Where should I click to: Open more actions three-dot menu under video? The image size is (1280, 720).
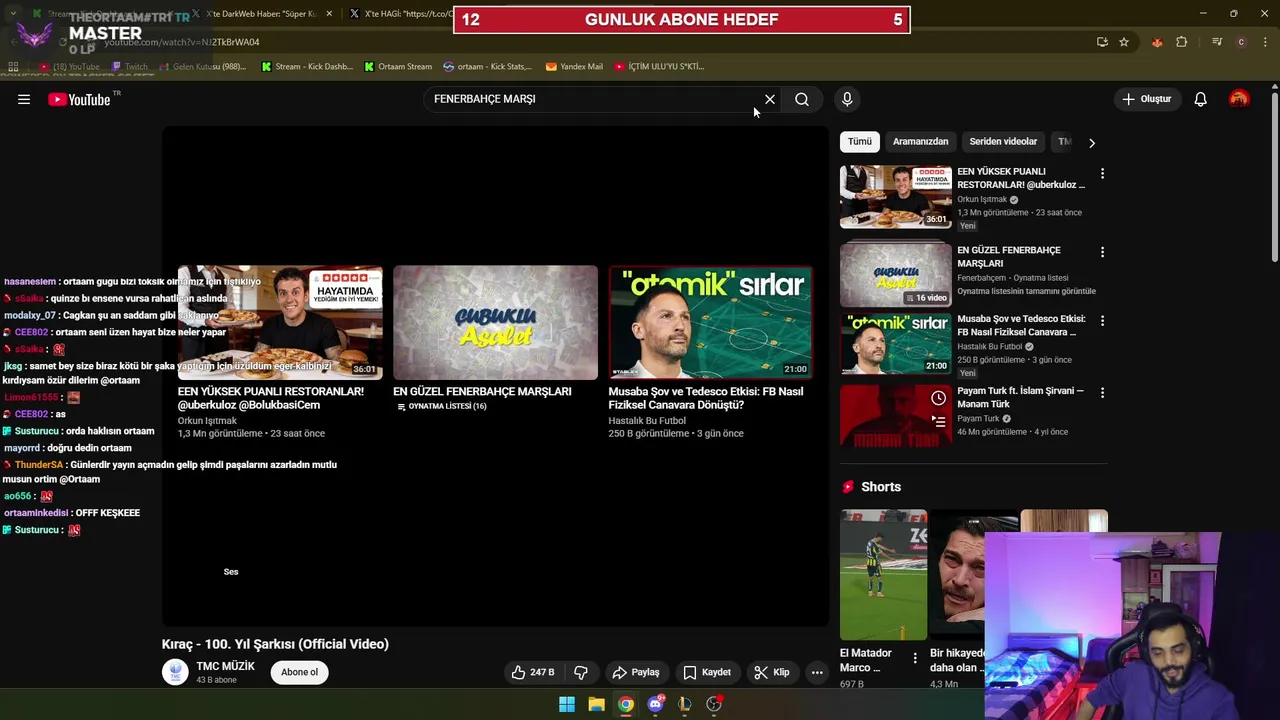817,672
